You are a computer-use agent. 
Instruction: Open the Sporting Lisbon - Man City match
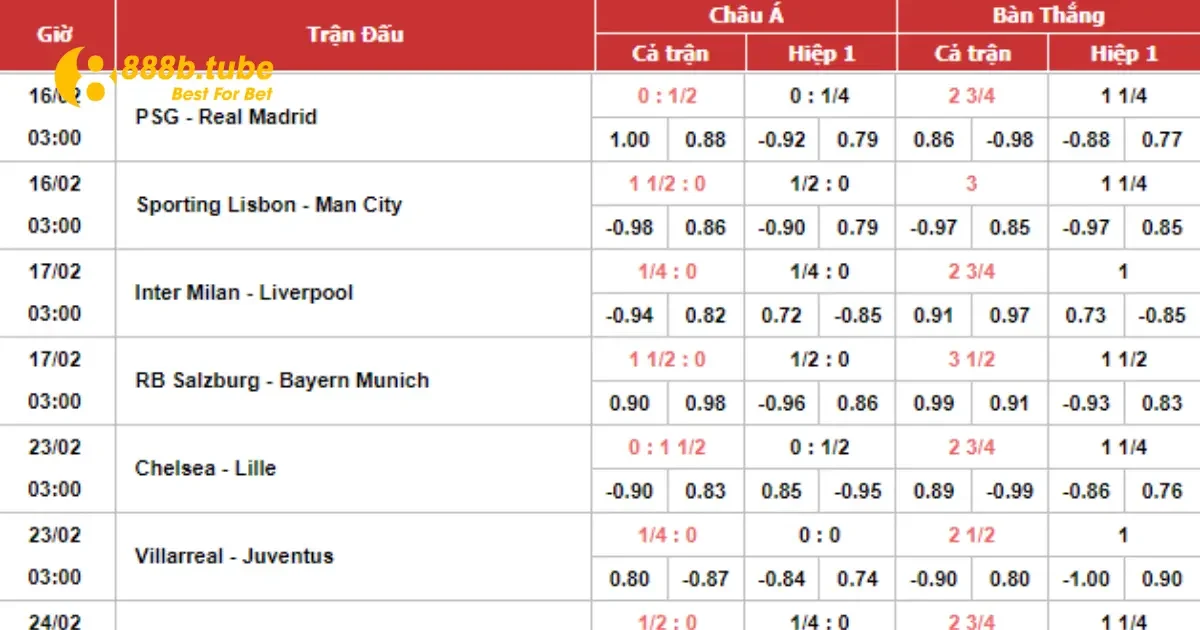coord(269,205)
